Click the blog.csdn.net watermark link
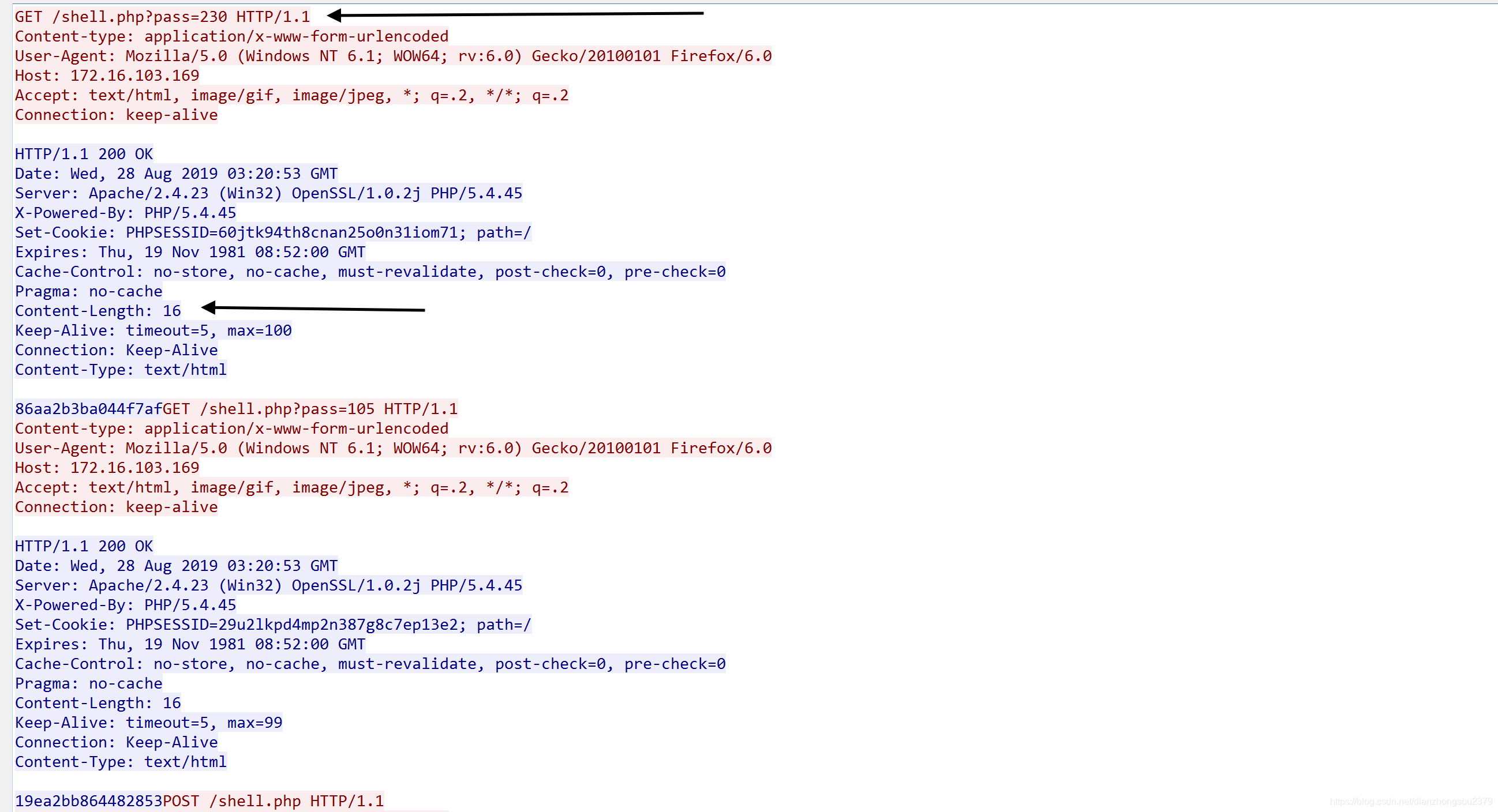The width and height of the screenshot is (1498, 812). pos(1411,802)
